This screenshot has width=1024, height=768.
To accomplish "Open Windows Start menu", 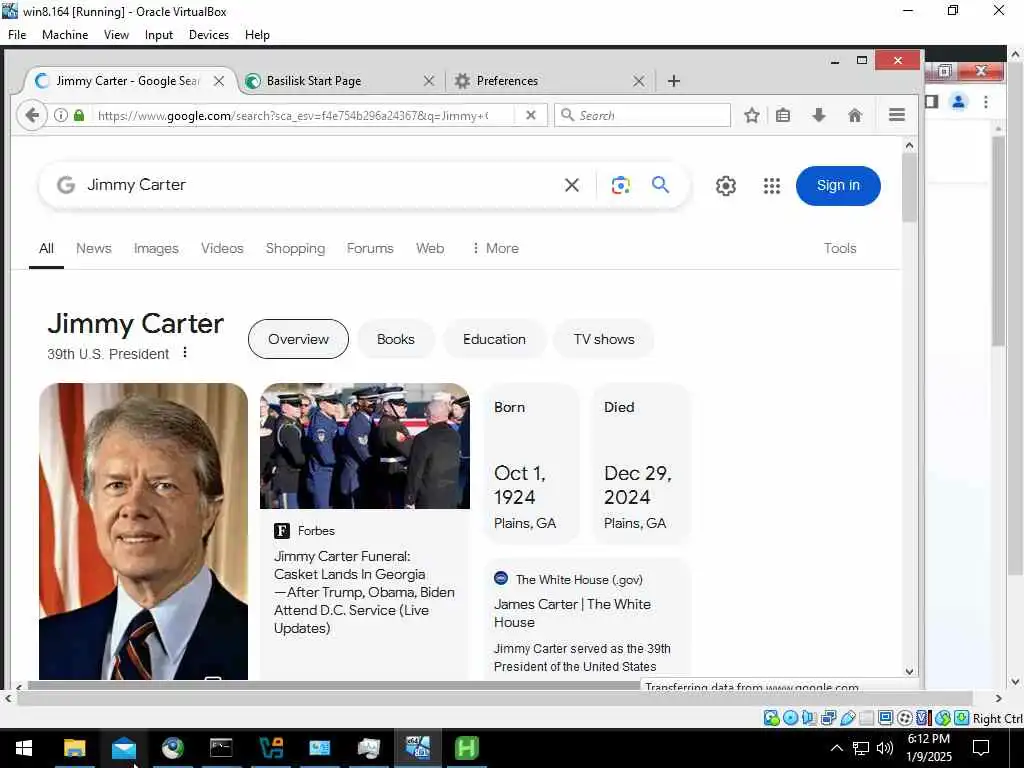I will [x=24, y=748].
